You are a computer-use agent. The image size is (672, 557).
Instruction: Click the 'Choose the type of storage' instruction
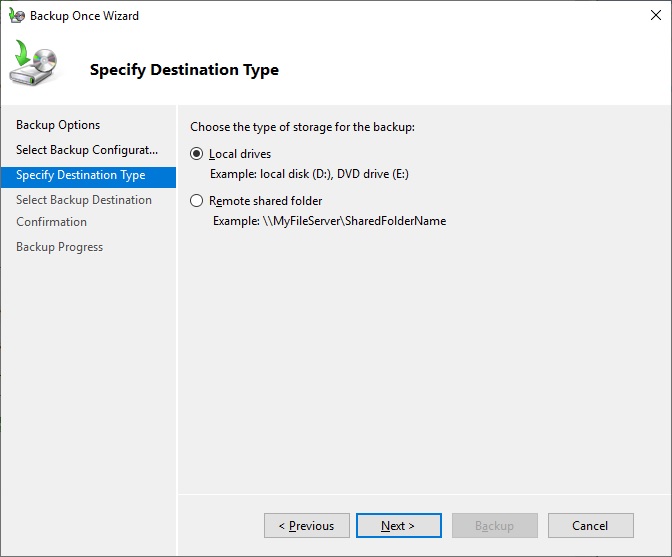302,128
